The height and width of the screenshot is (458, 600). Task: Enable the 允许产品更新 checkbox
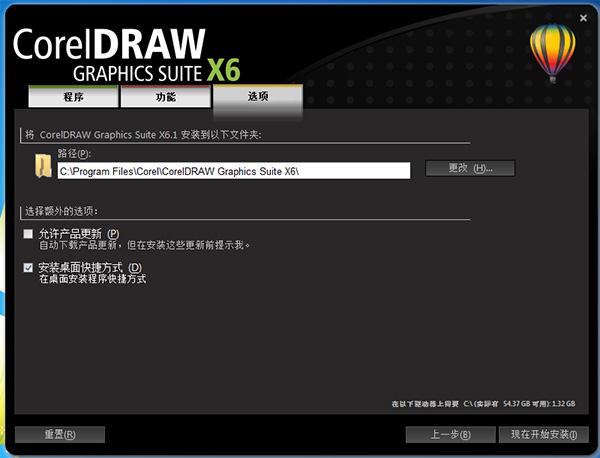pos(28,234)
